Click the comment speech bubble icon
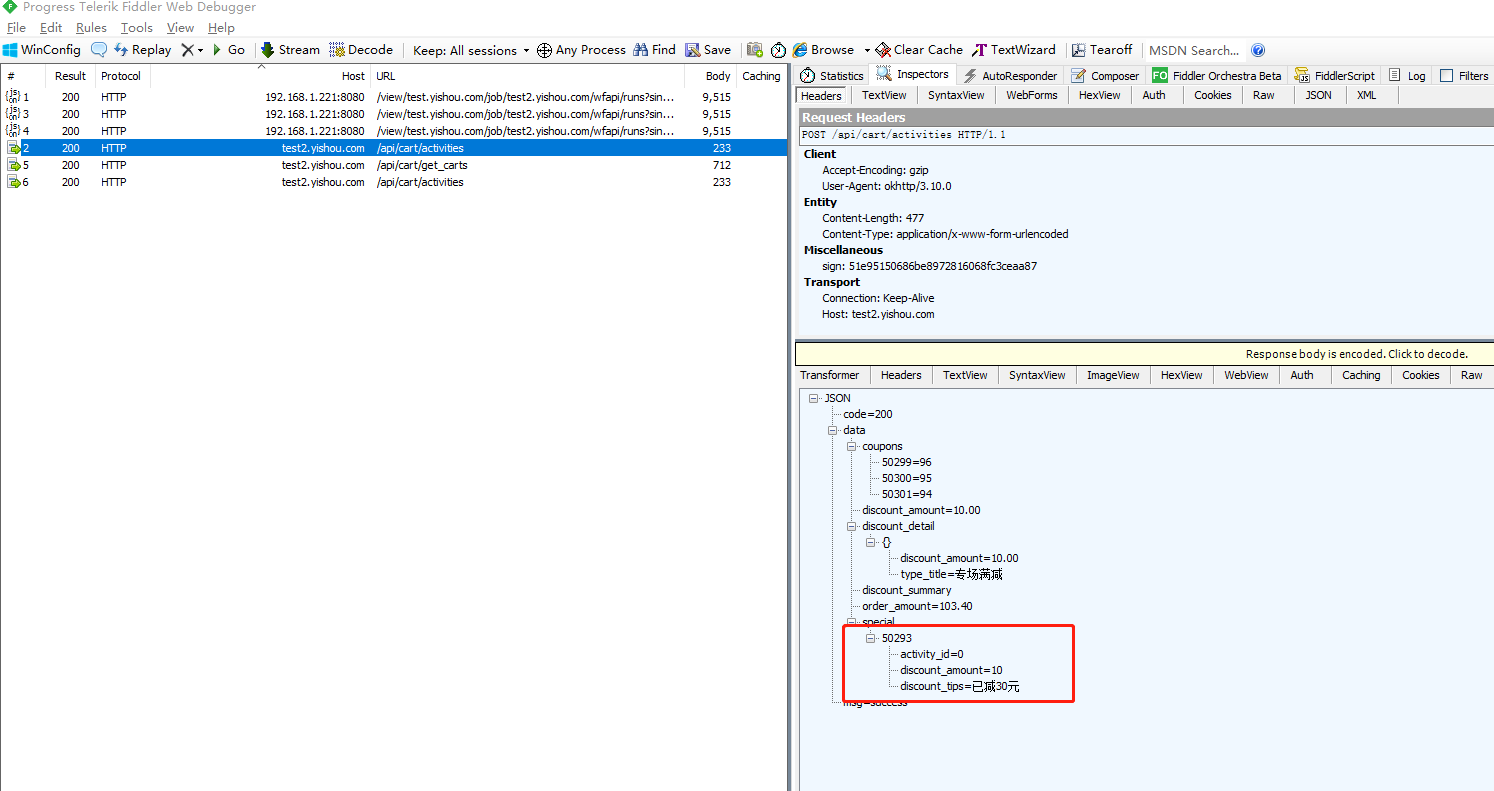Image resolution: width=1494 pixels, height=791 pixels. 99,50
